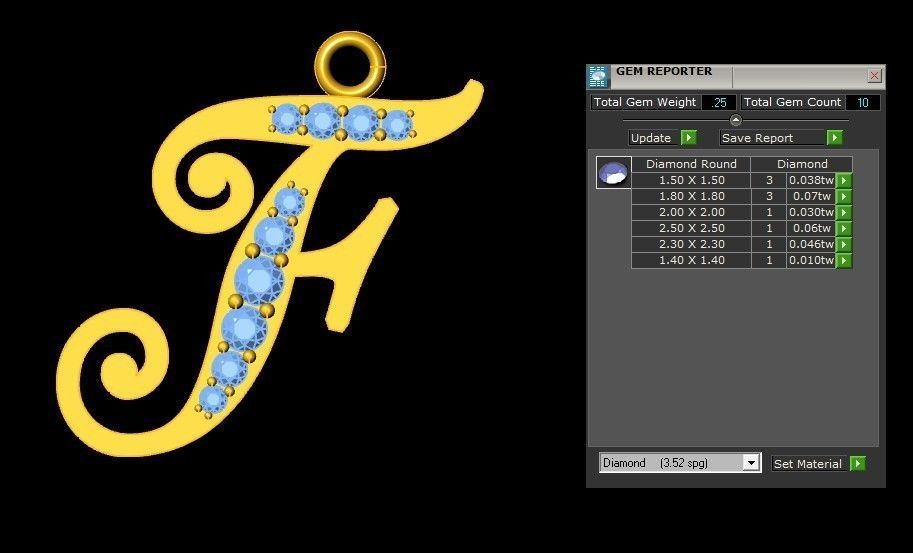Select the 1.40 X 1.40 size cell
This screenshot has width=913, height=553.
[691, 260]
